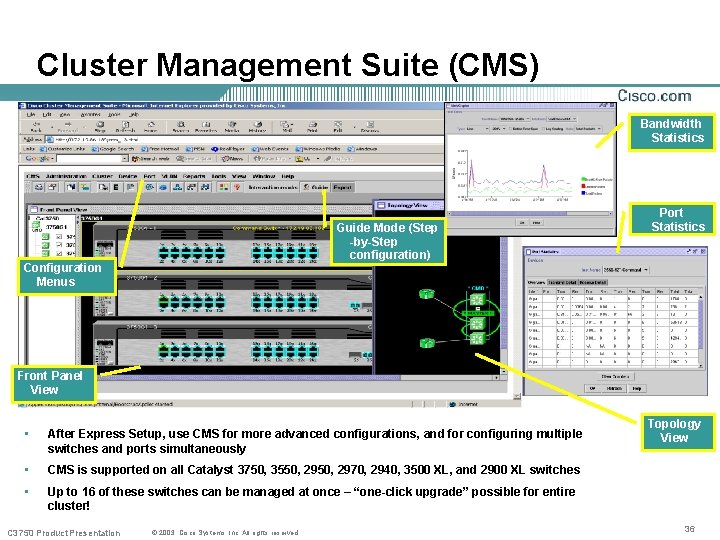
Task: Click the Guide mode button in CMS toolbar
Action: pyautogui.click(x=315, y=187)
